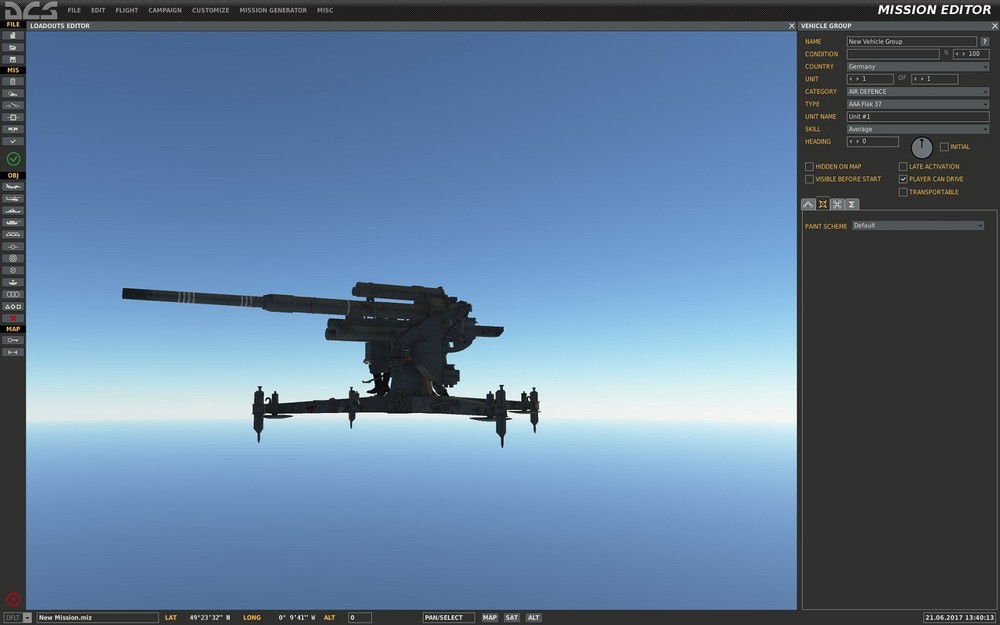This screenshot has height=625, width=1000.
Task: Select the triangle-diamond-square shapes tool
Action: pyautogui.click(x=13, y=306)
